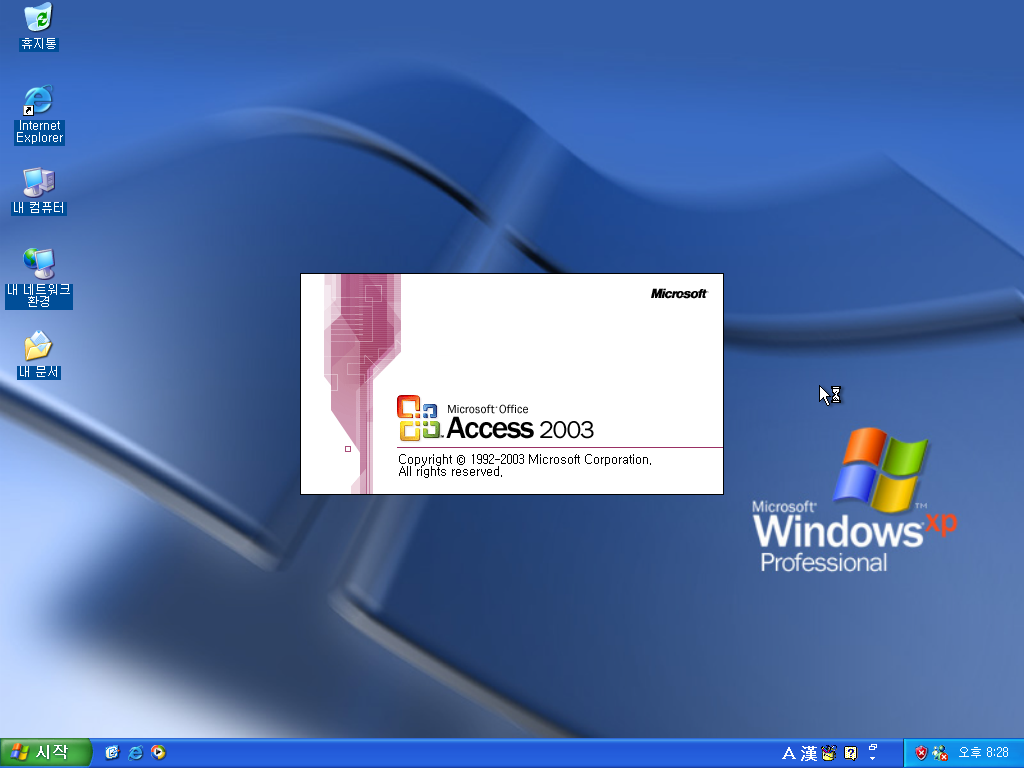Click the Microsoft wordmark on the splash screen
This screenshot has height=768, width=1024.
click(679, 294)
